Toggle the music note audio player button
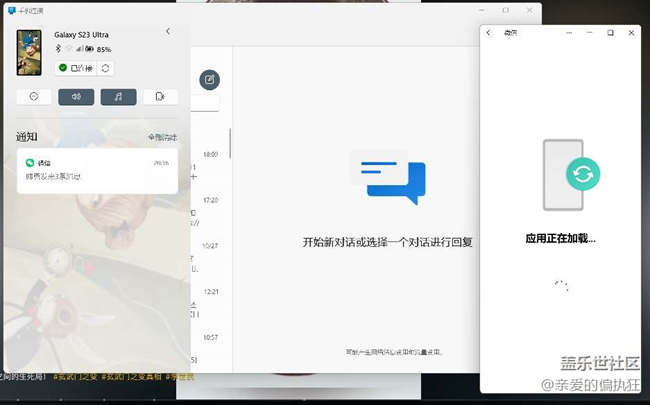This screenshot has width=650, height=405. coord(118,97)
